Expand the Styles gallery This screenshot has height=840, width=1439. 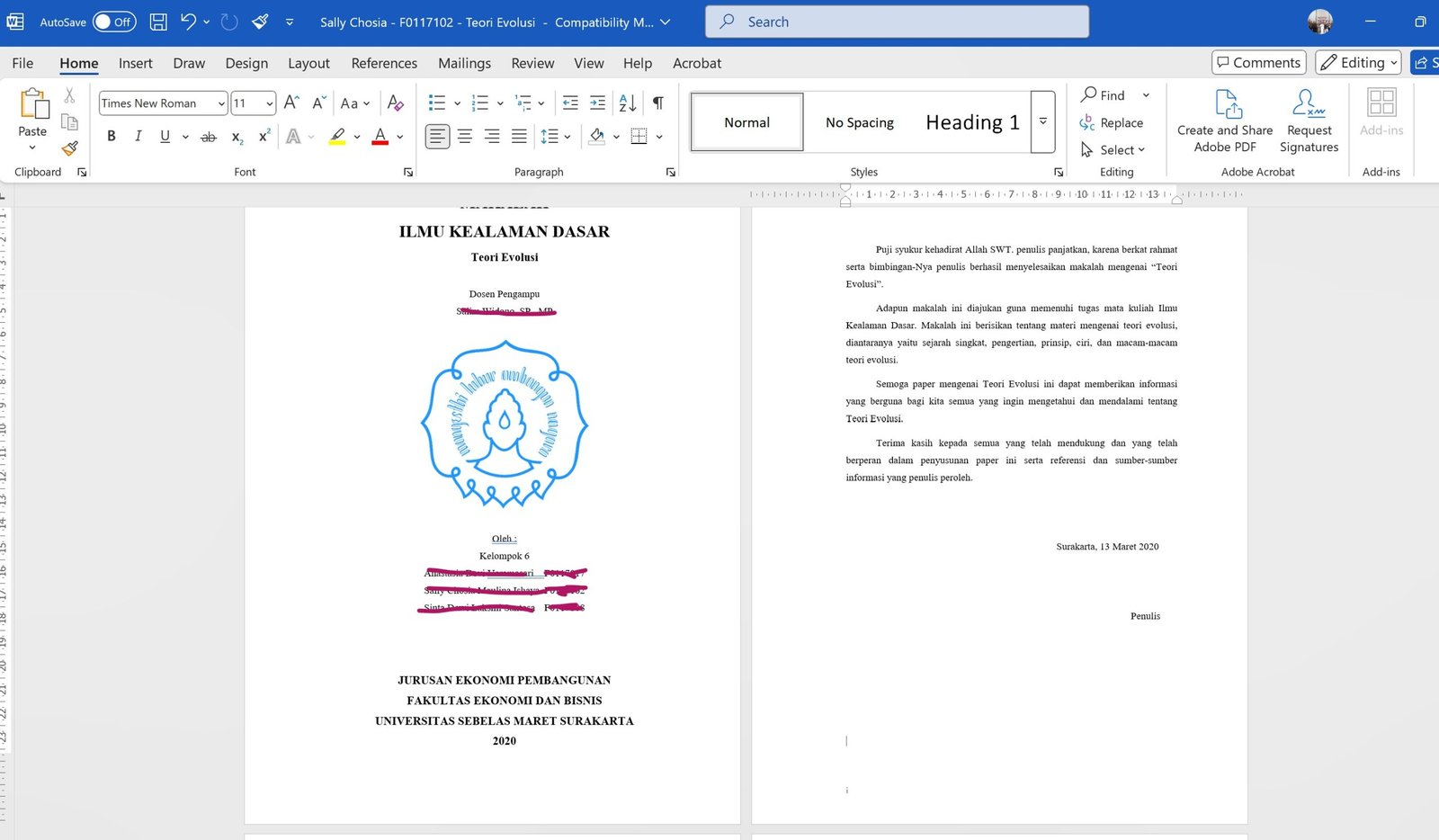(1043, 121)
